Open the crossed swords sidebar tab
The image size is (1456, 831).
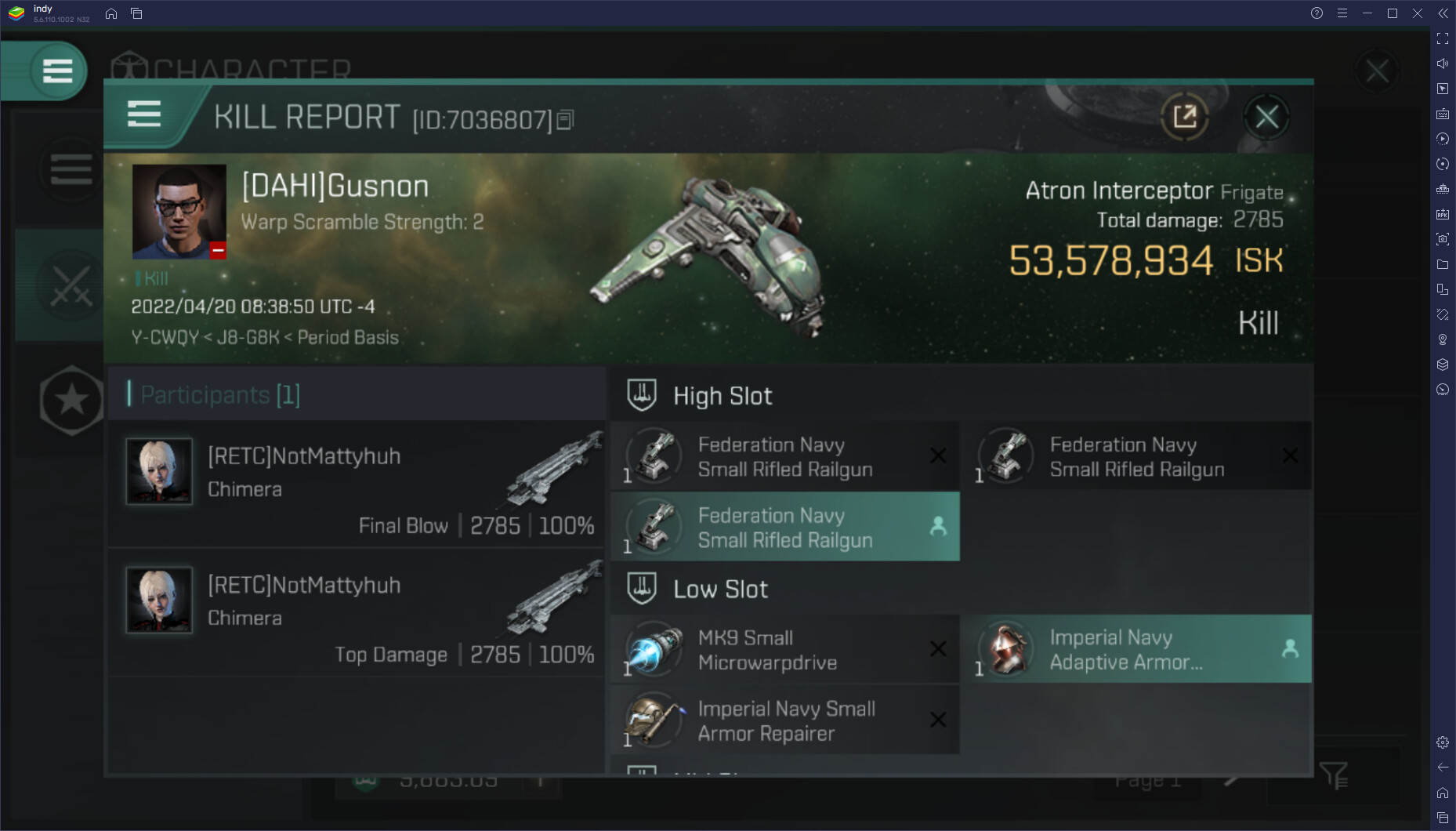click(x=71, y=285)
